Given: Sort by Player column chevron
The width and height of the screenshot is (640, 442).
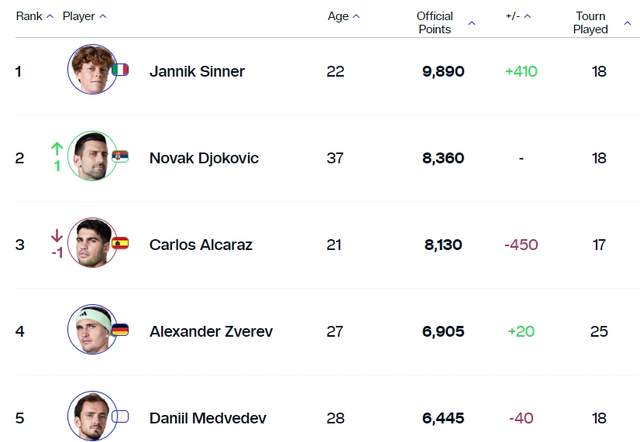Looking at the screenshot, I should [103, 16].
